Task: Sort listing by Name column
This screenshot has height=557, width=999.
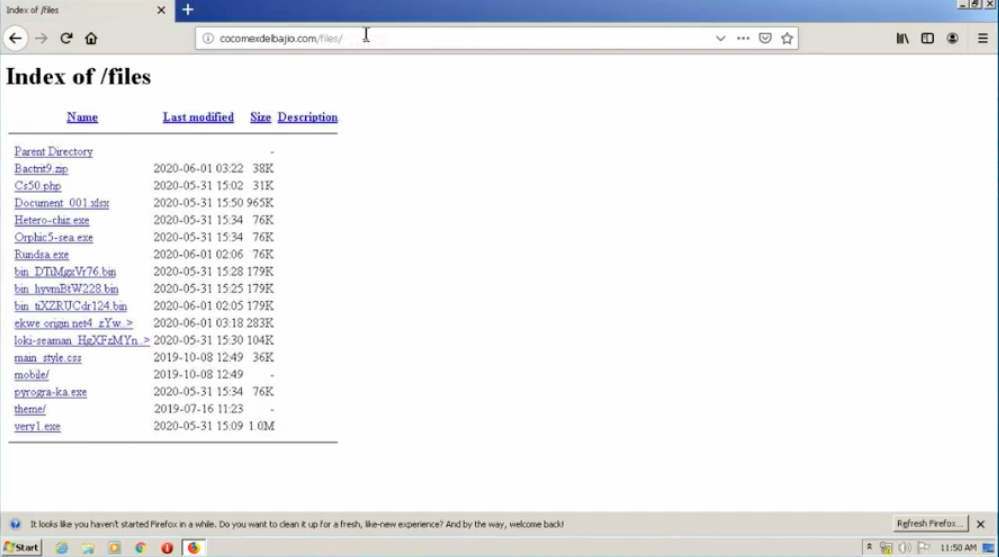Action: (82, 117)
